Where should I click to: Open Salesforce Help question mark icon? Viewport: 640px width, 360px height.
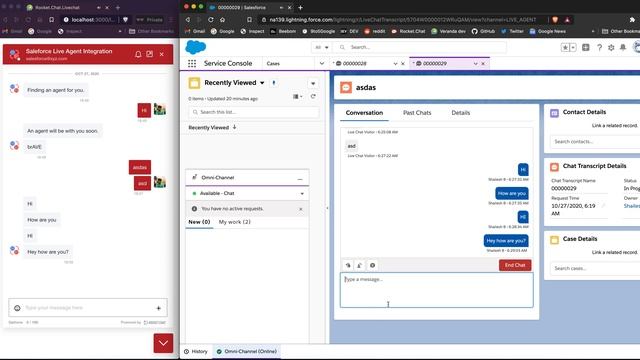[x=599, y=47]
